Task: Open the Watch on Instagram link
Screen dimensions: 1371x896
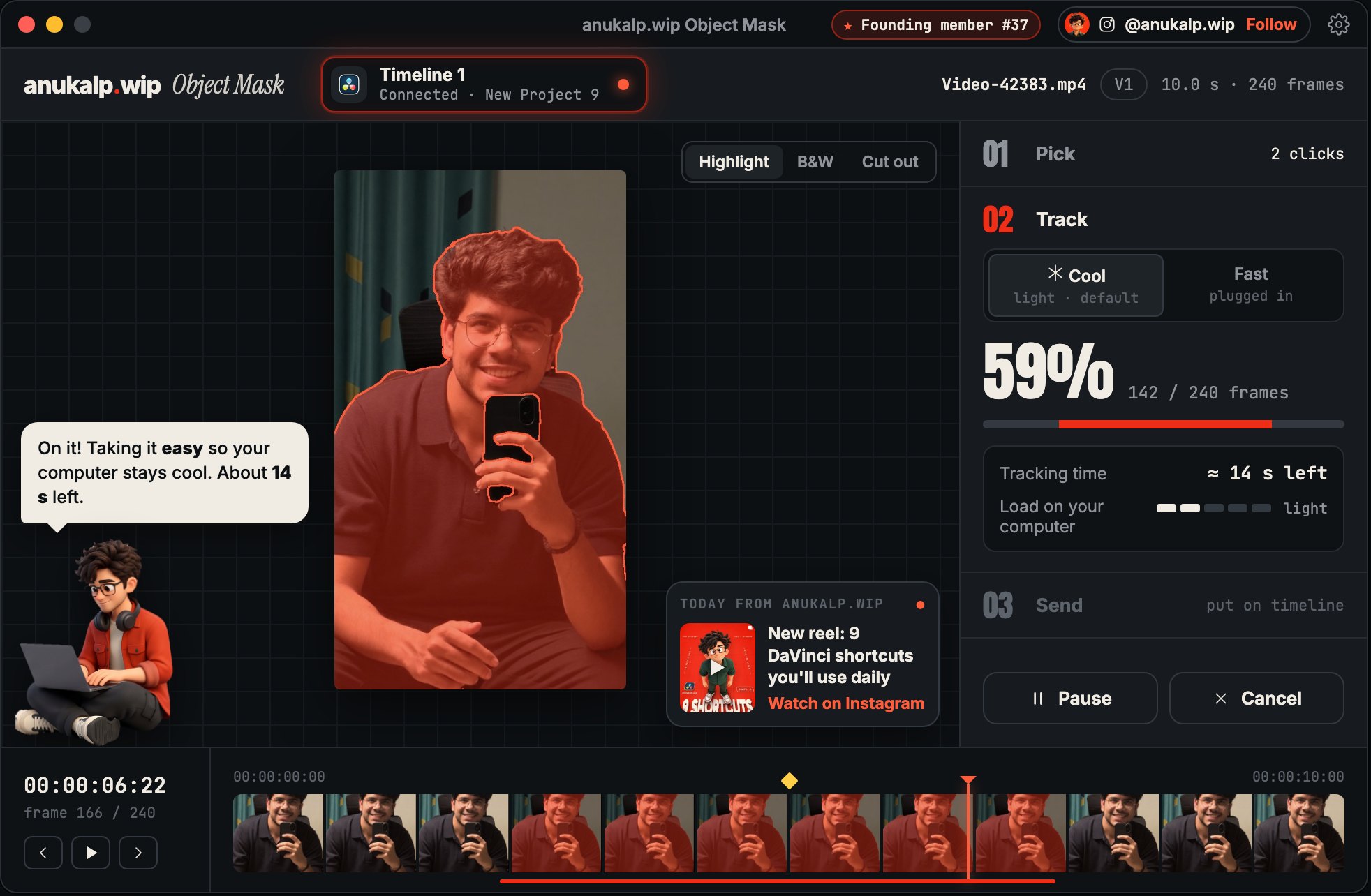Action: 846,703
